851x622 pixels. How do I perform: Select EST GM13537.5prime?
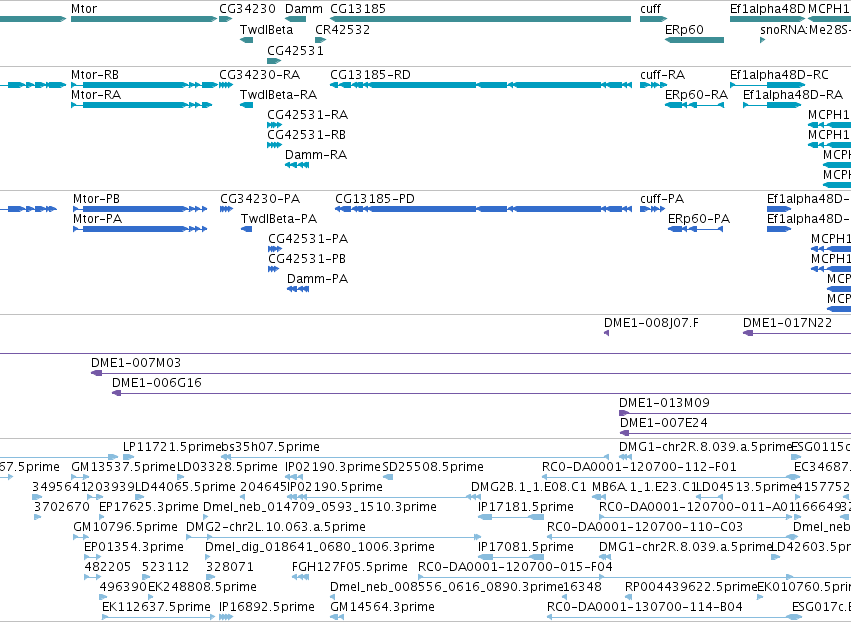click(x=80, y=477)
